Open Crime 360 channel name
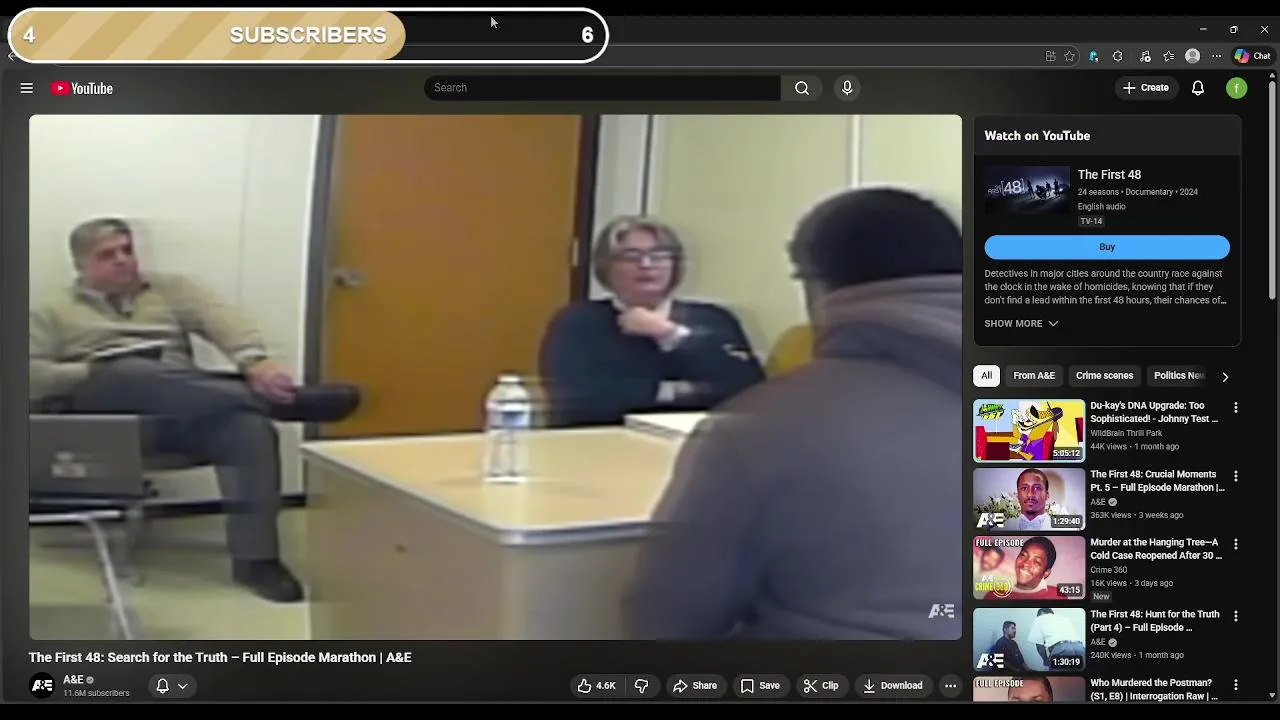Viewport: 1280px width, 720px height. (1108, 570)
